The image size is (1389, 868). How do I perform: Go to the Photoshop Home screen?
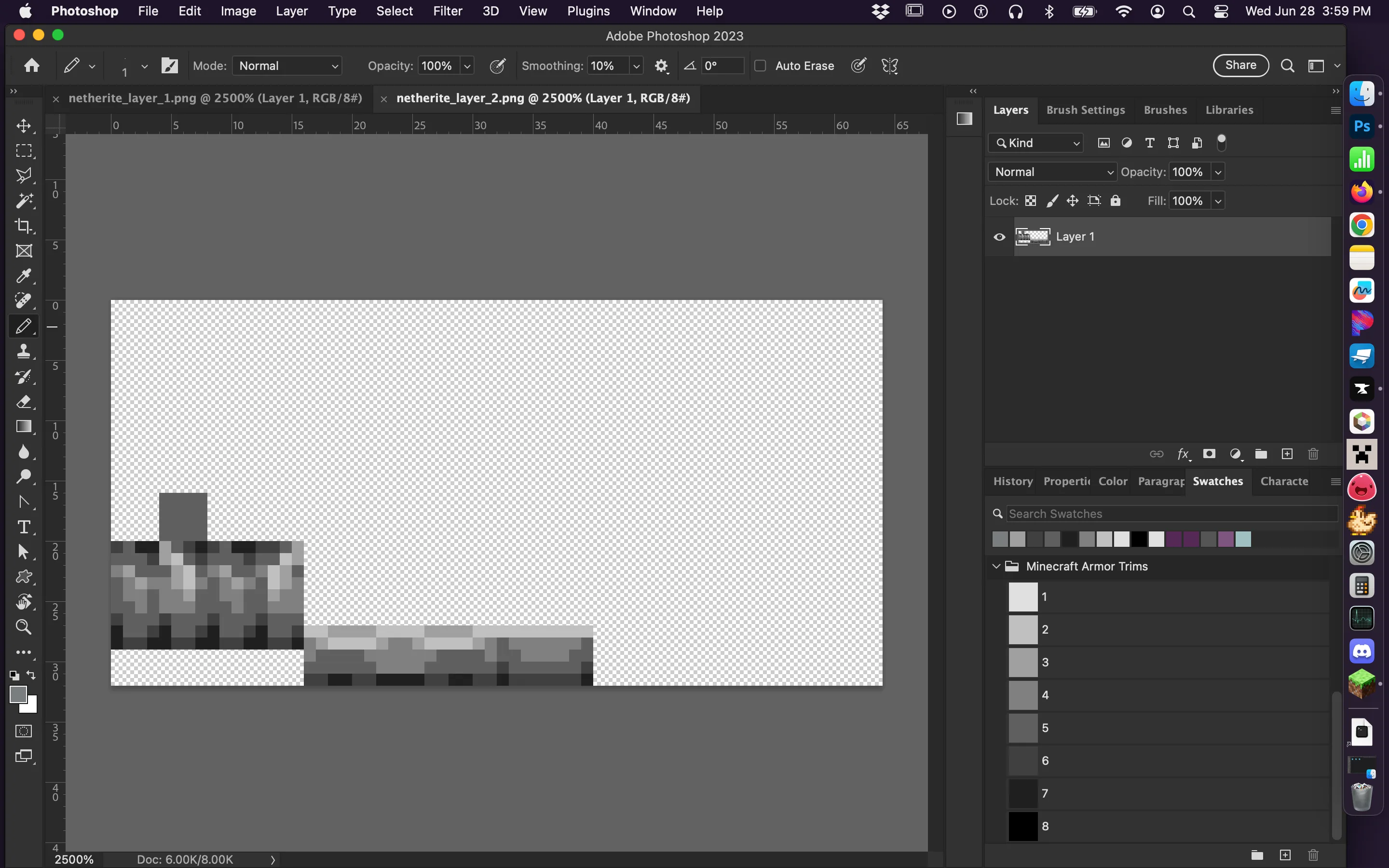32,66
